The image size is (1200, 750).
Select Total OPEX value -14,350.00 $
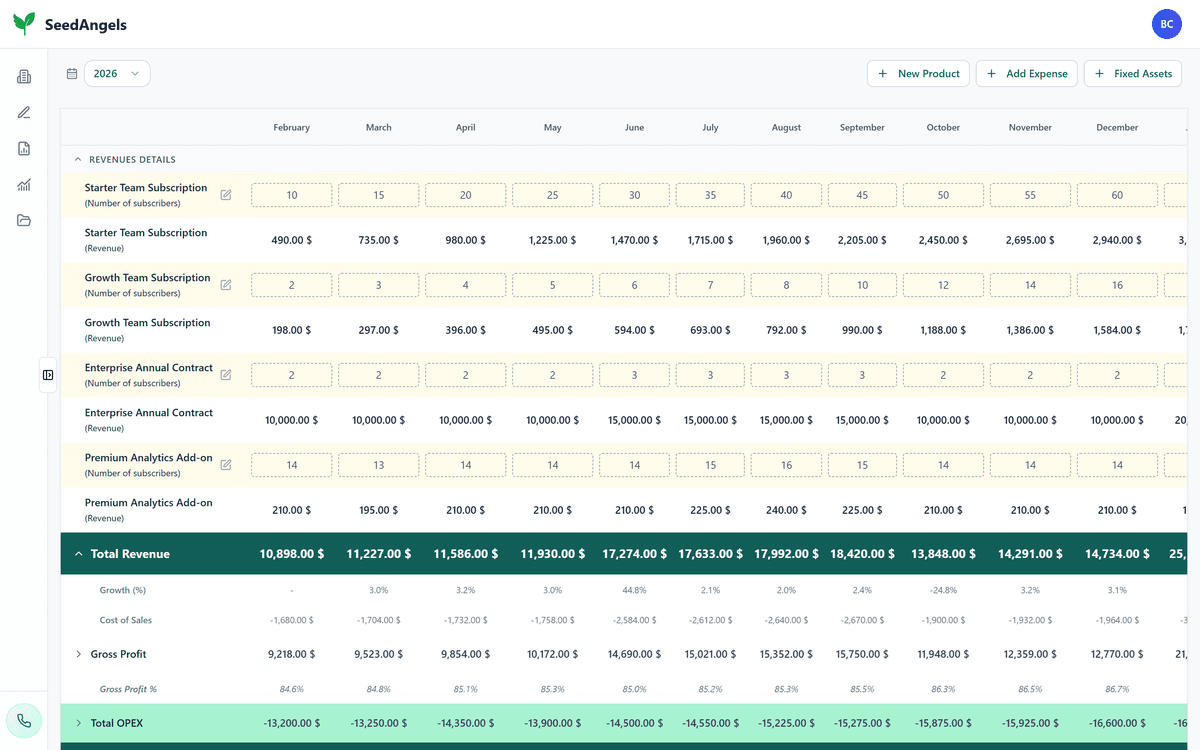[466, 723]
